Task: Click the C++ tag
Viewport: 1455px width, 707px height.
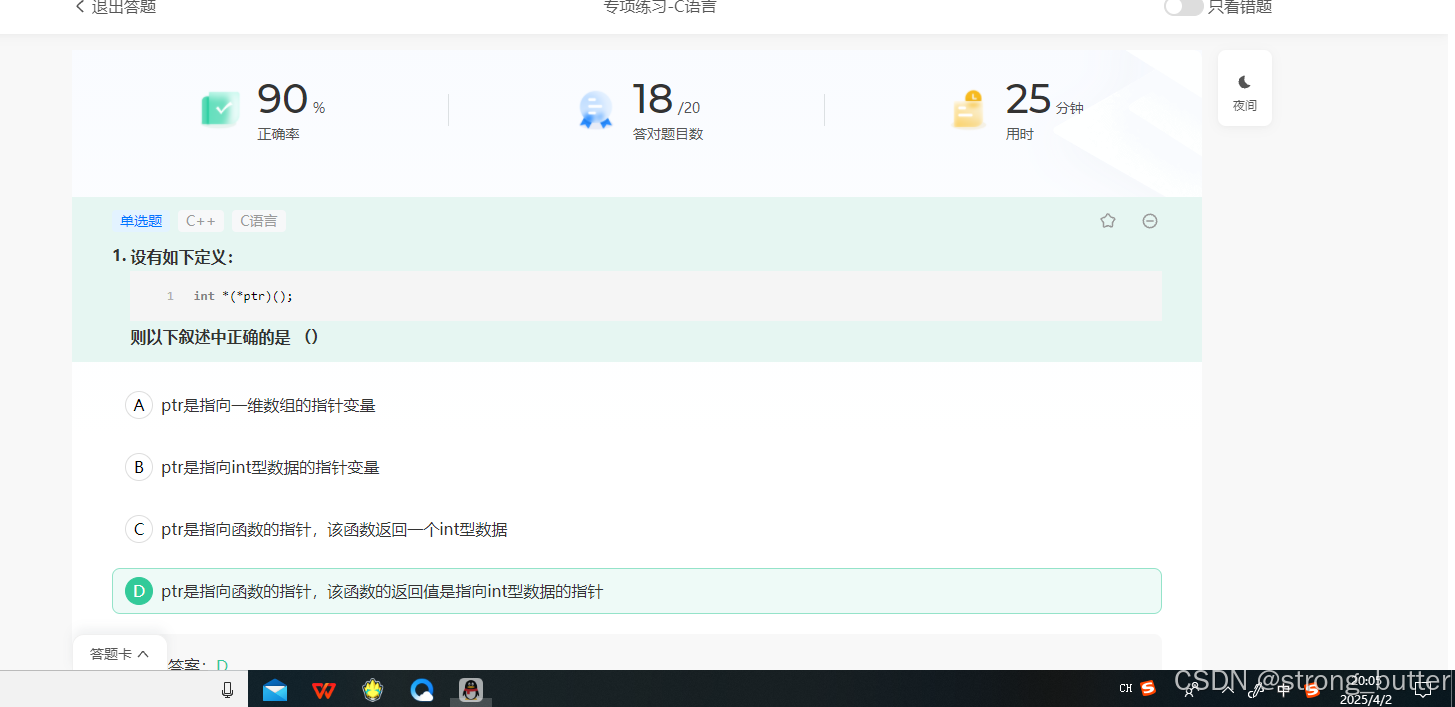Action: coord(201,221)
